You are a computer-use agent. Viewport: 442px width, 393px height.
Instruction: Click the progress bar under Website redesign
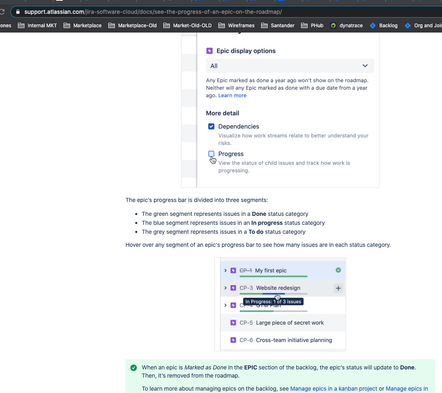tap(273, 294)
